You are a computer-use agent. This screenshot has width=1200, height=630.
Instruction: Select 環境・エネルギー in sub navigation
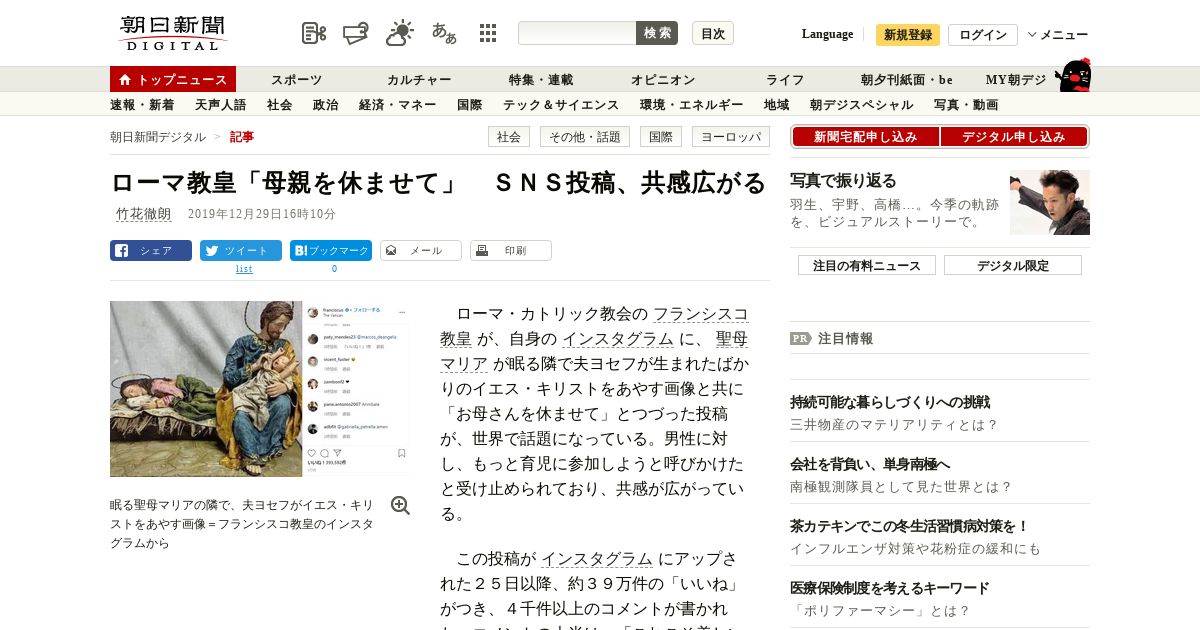pos(691,104)
